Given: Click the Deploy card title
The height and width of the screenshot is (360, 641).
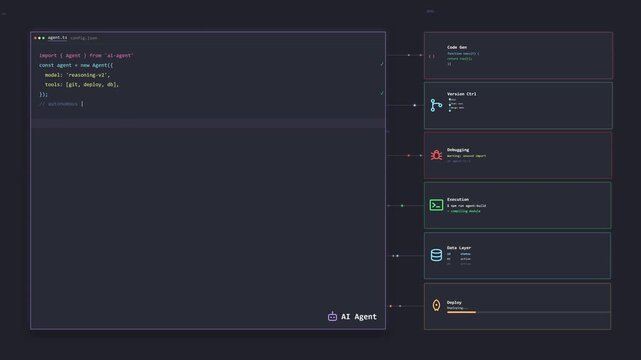Looking at the screenshot, I should coord(454,302).
